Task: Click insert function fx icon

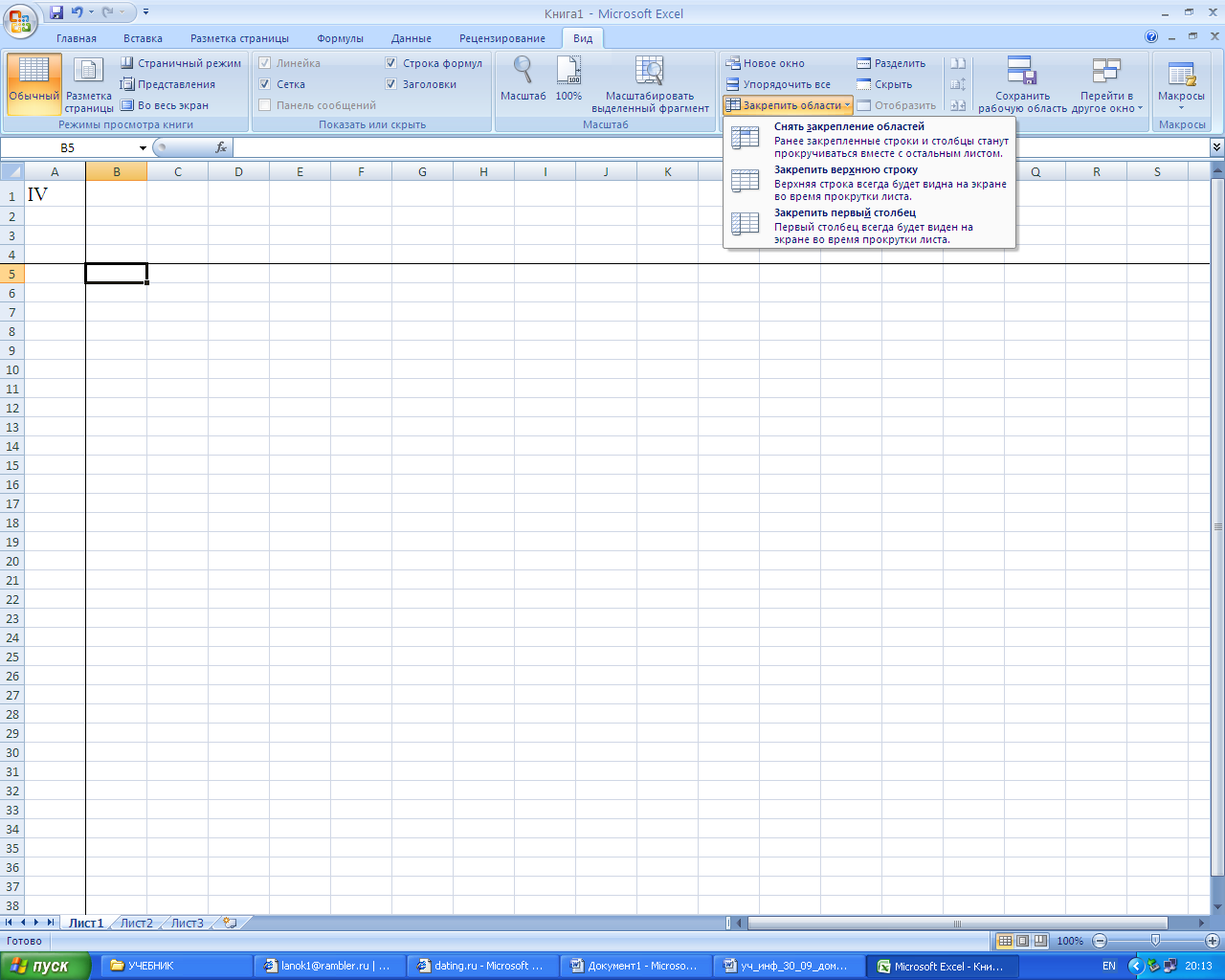Action: pos(221,147)
